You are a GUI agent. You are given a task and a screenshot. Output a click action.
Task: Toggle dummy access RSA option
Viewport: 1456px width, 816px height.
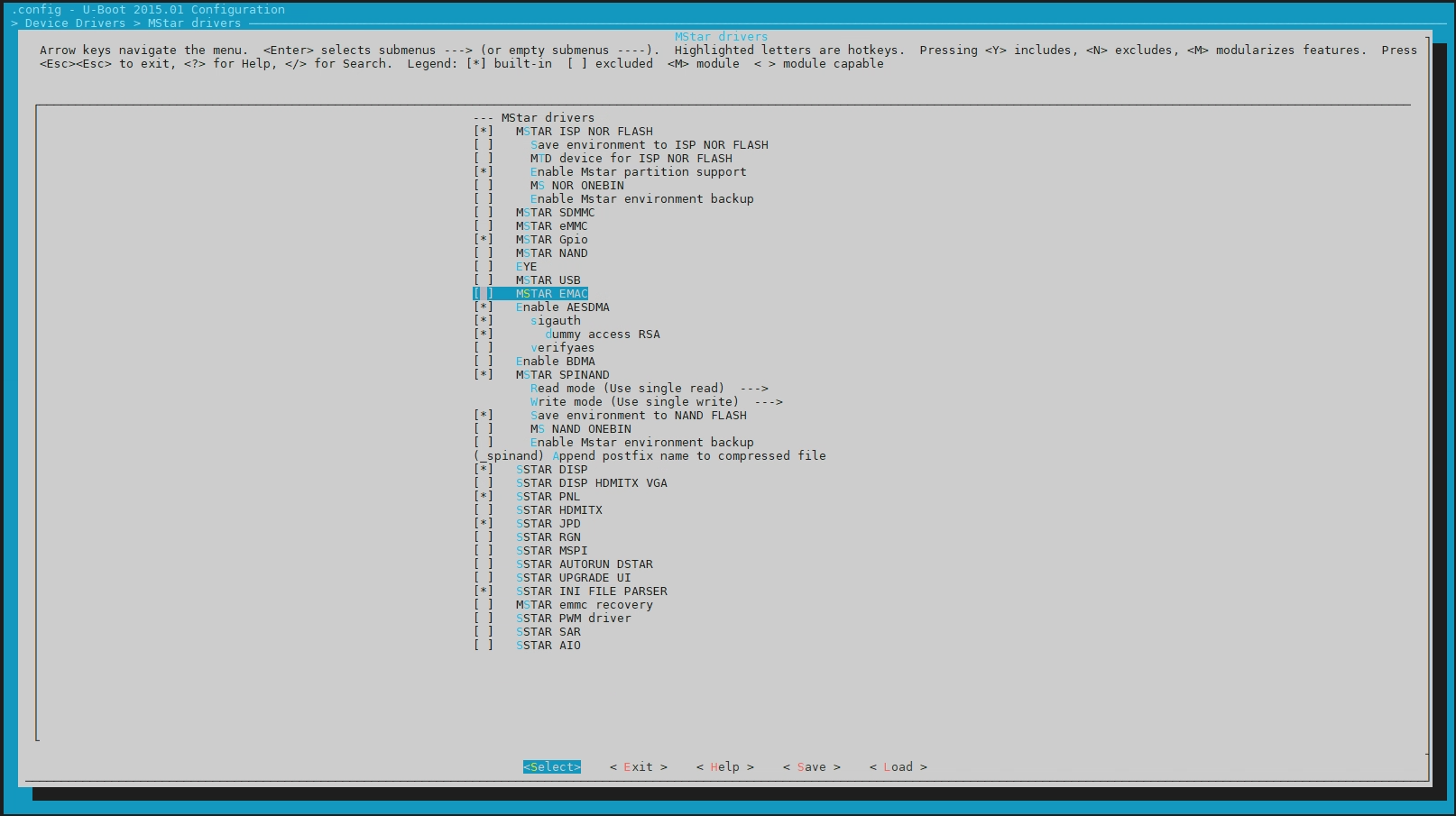567,335
